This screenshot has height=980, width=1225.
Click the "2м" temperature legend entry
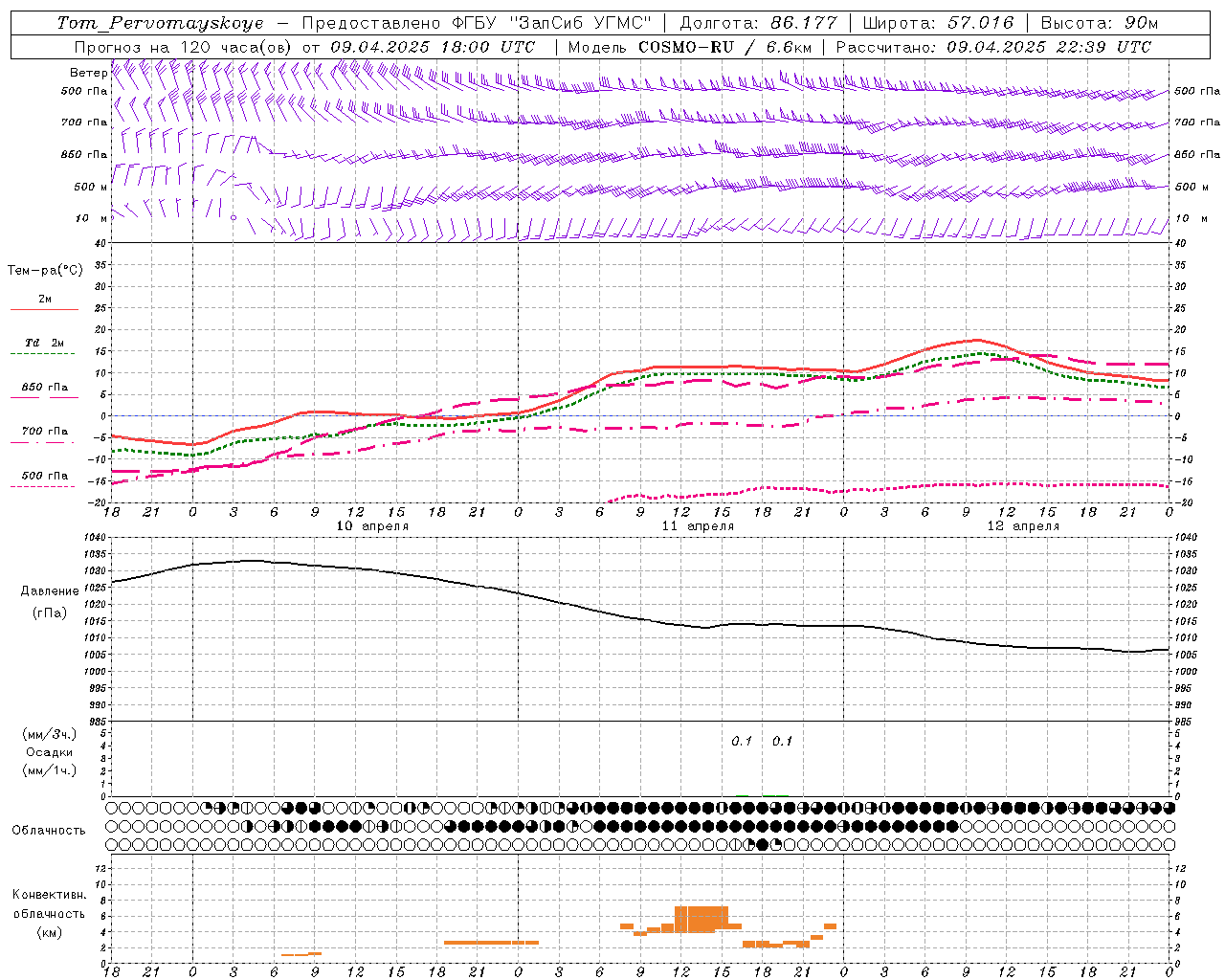coord(45,299)
